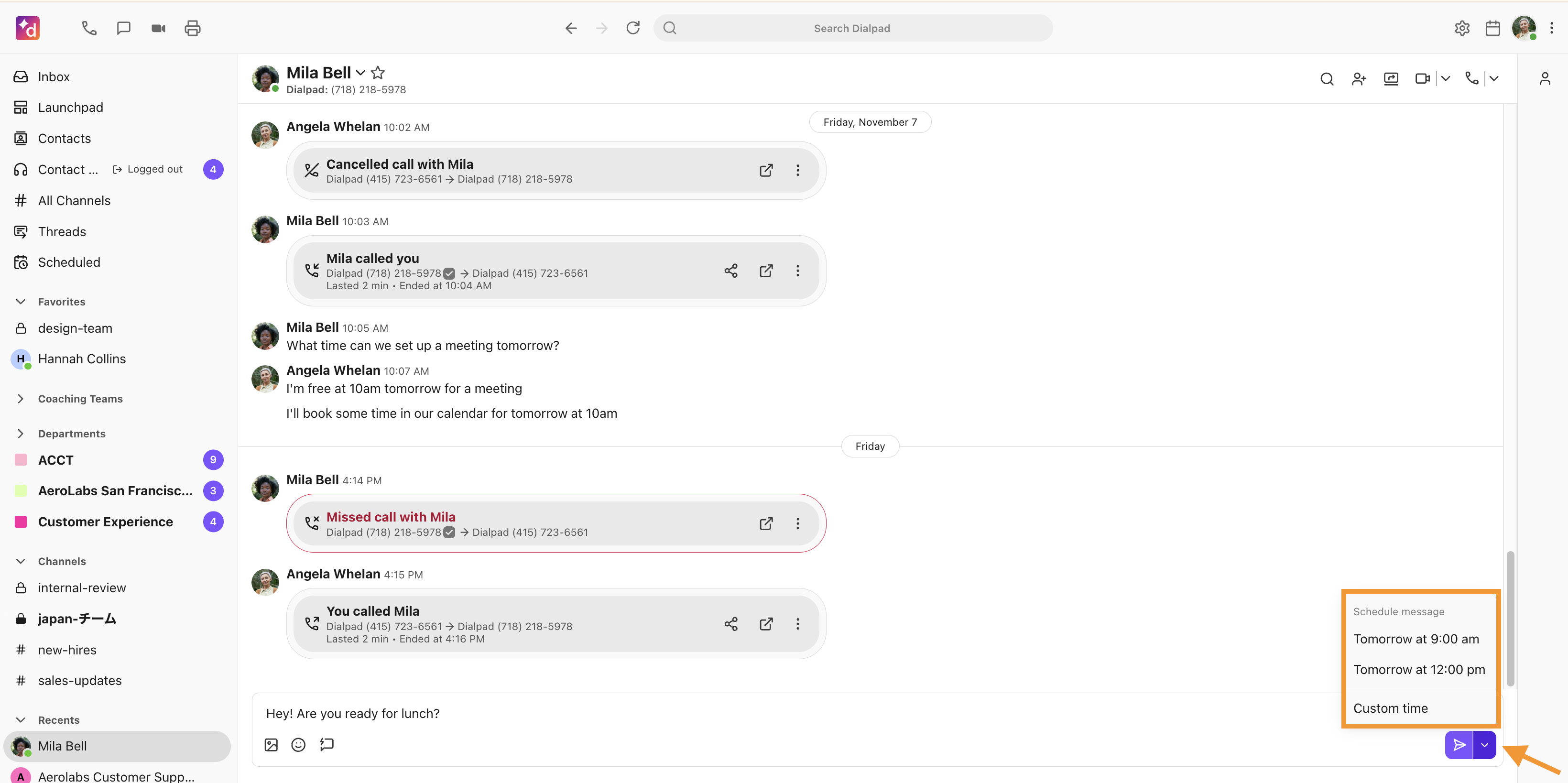
Task: Open the fax printer icon
Action: point(192,28)
